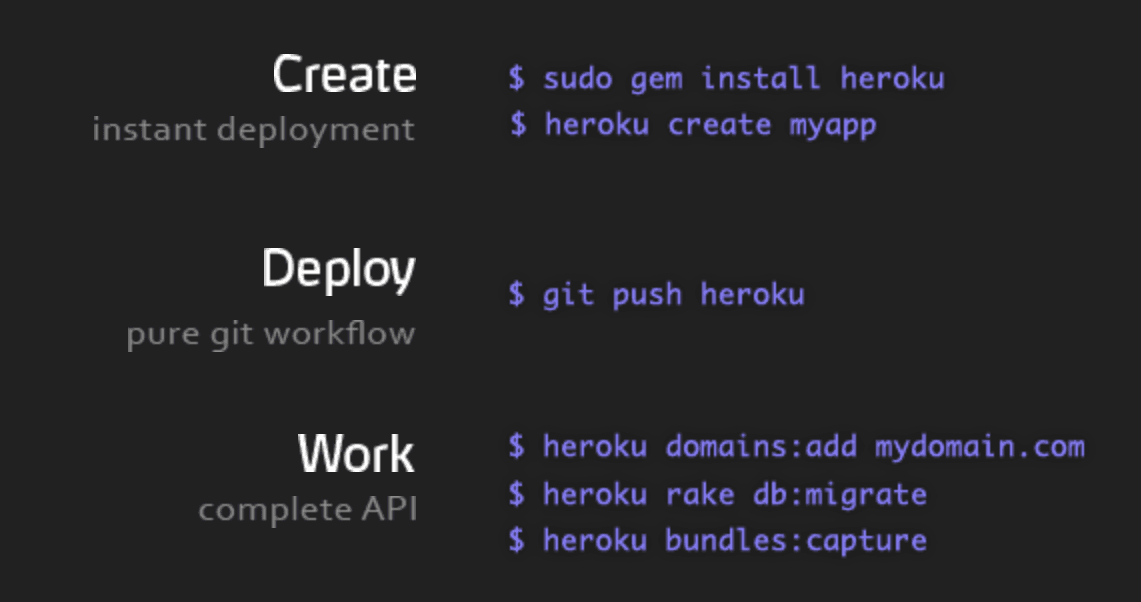The width and height of the screenshot is (1141, 602).
Task: Select the instant deployment subtitle
Action: 253,128
